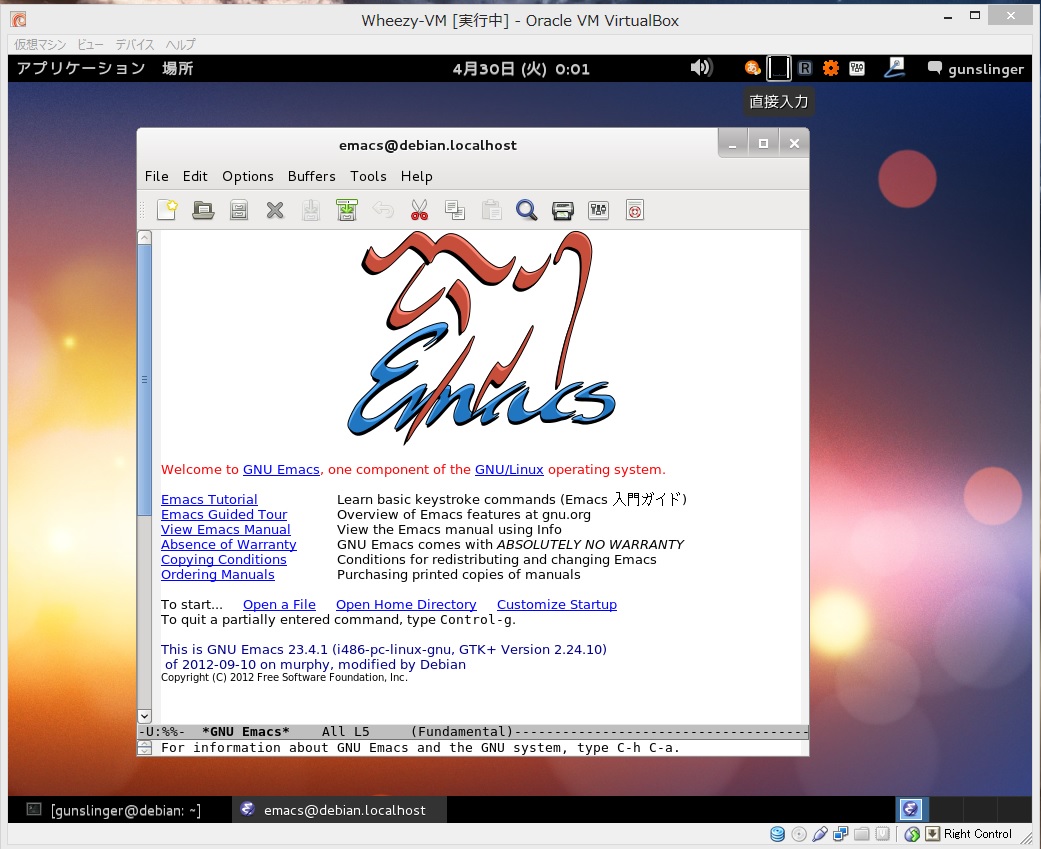Open the Emacs Help menu
This screenshot has height=849, width=1041.
(x=416, y=176)
